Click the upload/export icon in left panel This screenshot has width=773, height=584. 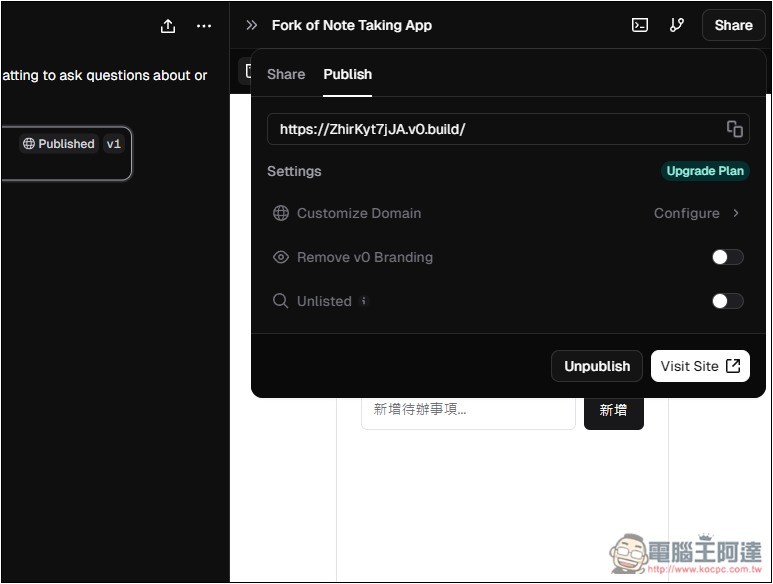(x=168, y=26)
